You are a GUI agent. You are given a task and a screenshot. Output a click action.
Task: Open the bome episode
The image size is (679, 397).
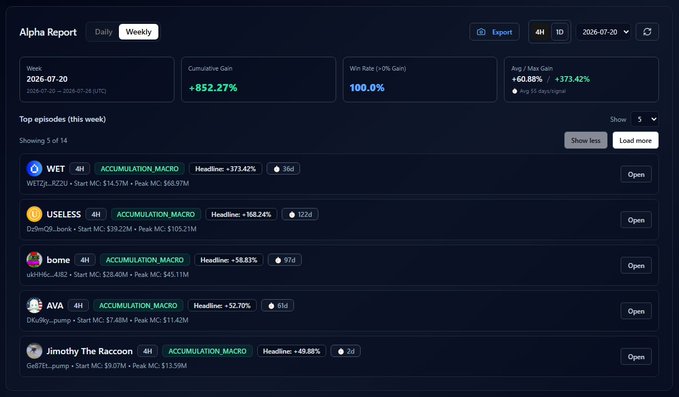pyautogui.click(x=636, y=265)
